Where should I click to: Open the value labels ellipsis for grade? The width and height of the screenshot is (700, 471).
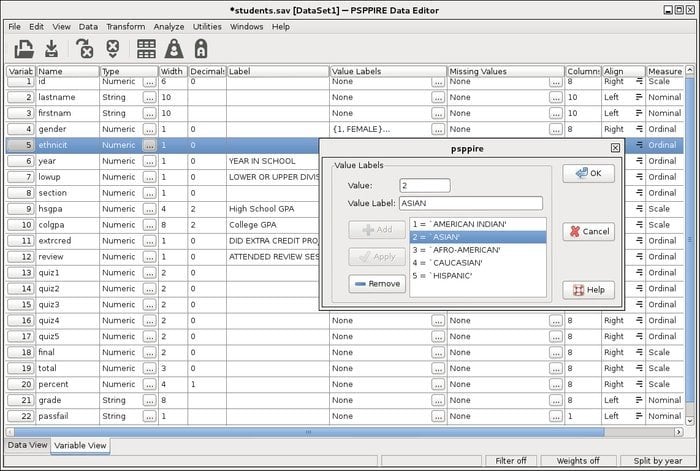coord(438,400)
